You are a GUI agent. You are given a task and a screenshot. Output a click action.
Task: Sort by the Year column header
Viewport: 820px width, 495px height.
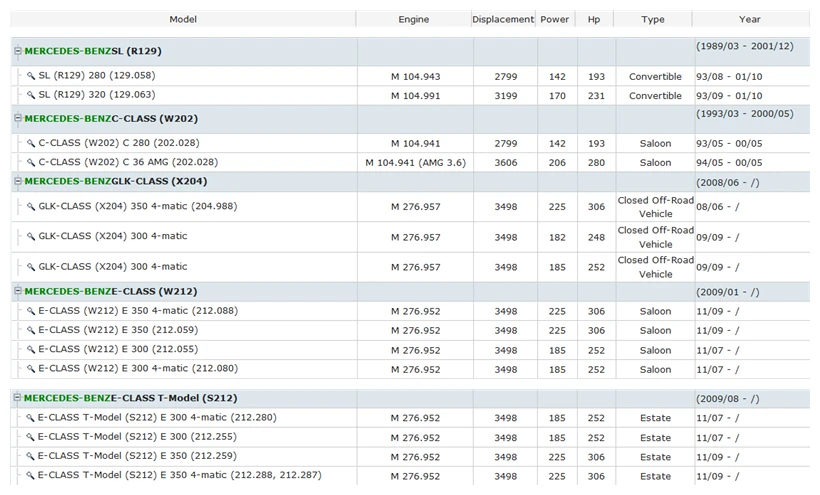coord(750,19)
